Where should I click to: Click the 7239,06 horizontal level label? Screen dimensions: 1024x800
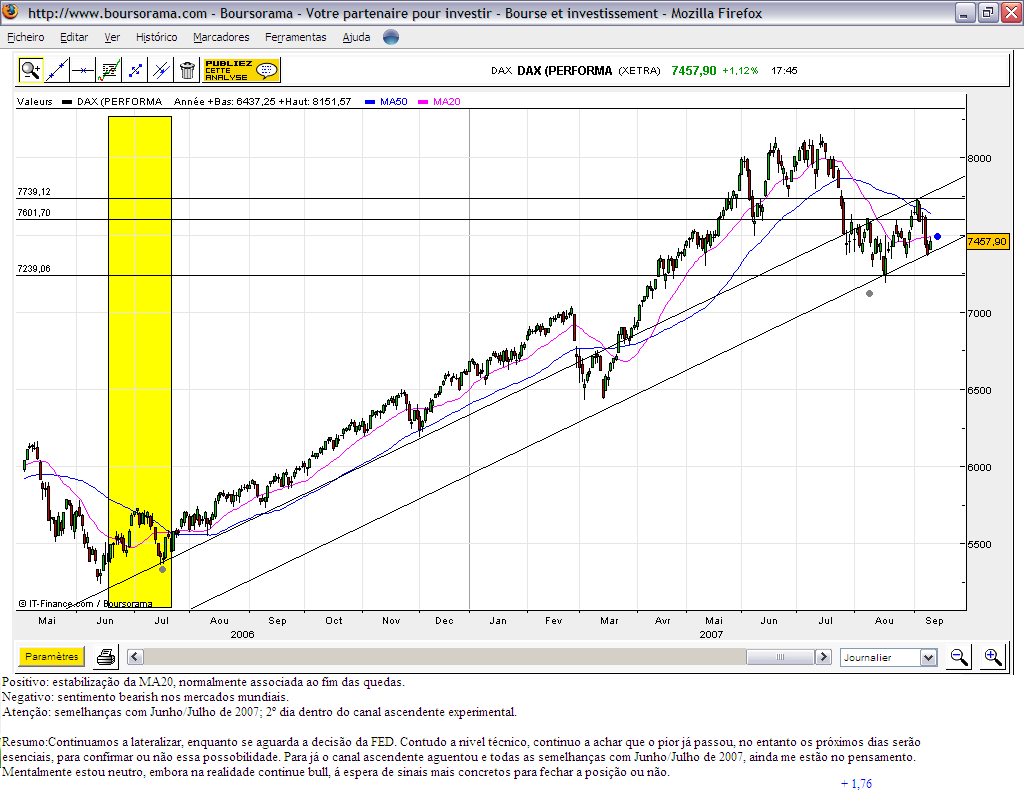pyautogui.click(x=34, y=268)
